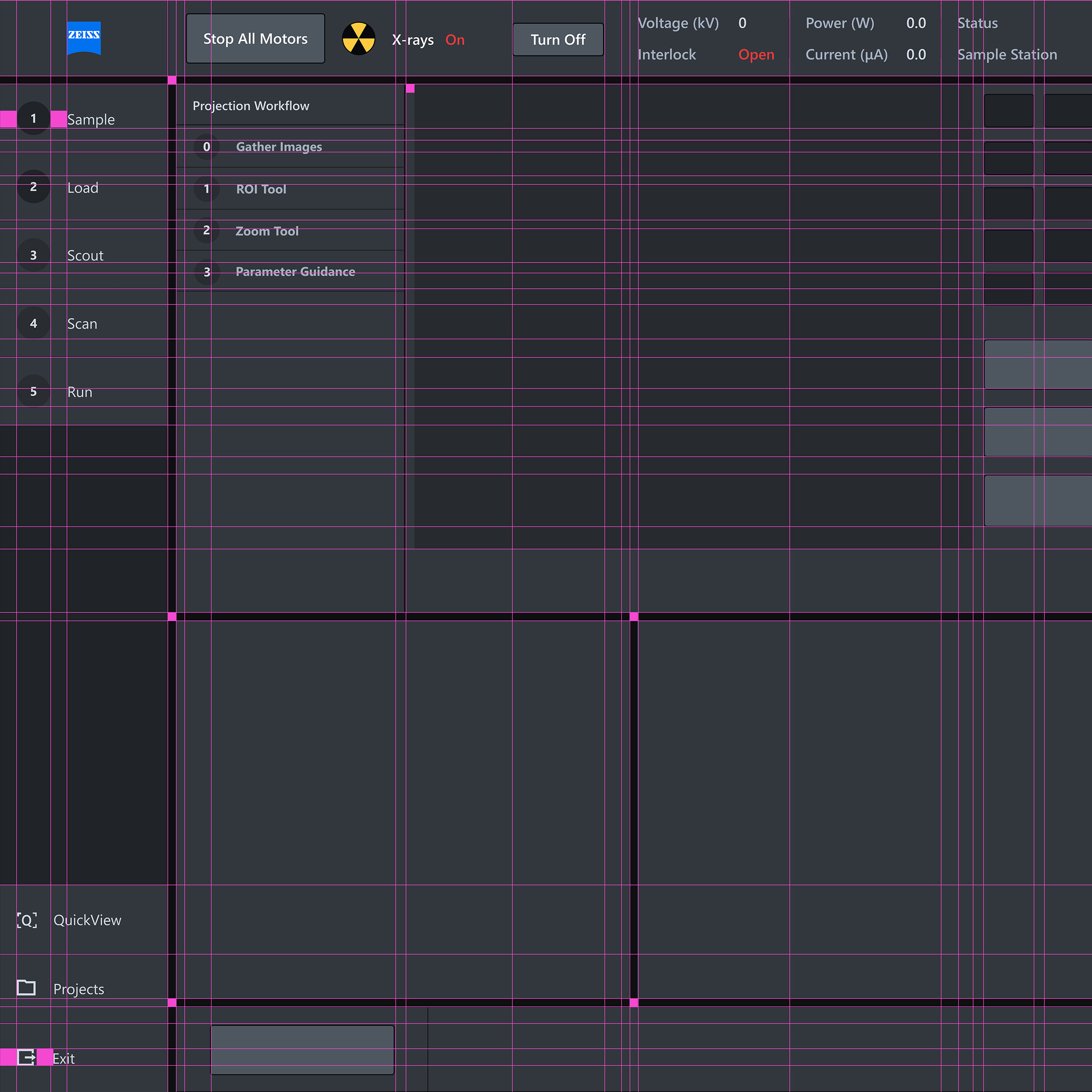This screenshot has width=1092, height=1092.
Task: Select step 5 circle for Run
Action: (33, 391)
